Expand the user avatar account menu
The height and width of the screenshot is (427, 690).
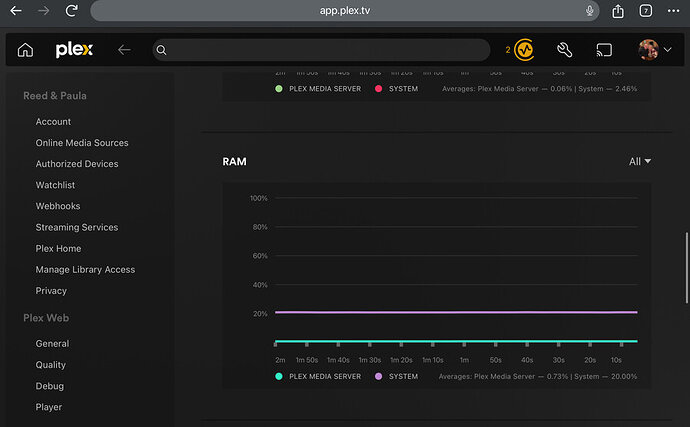(x=654, y=50)
